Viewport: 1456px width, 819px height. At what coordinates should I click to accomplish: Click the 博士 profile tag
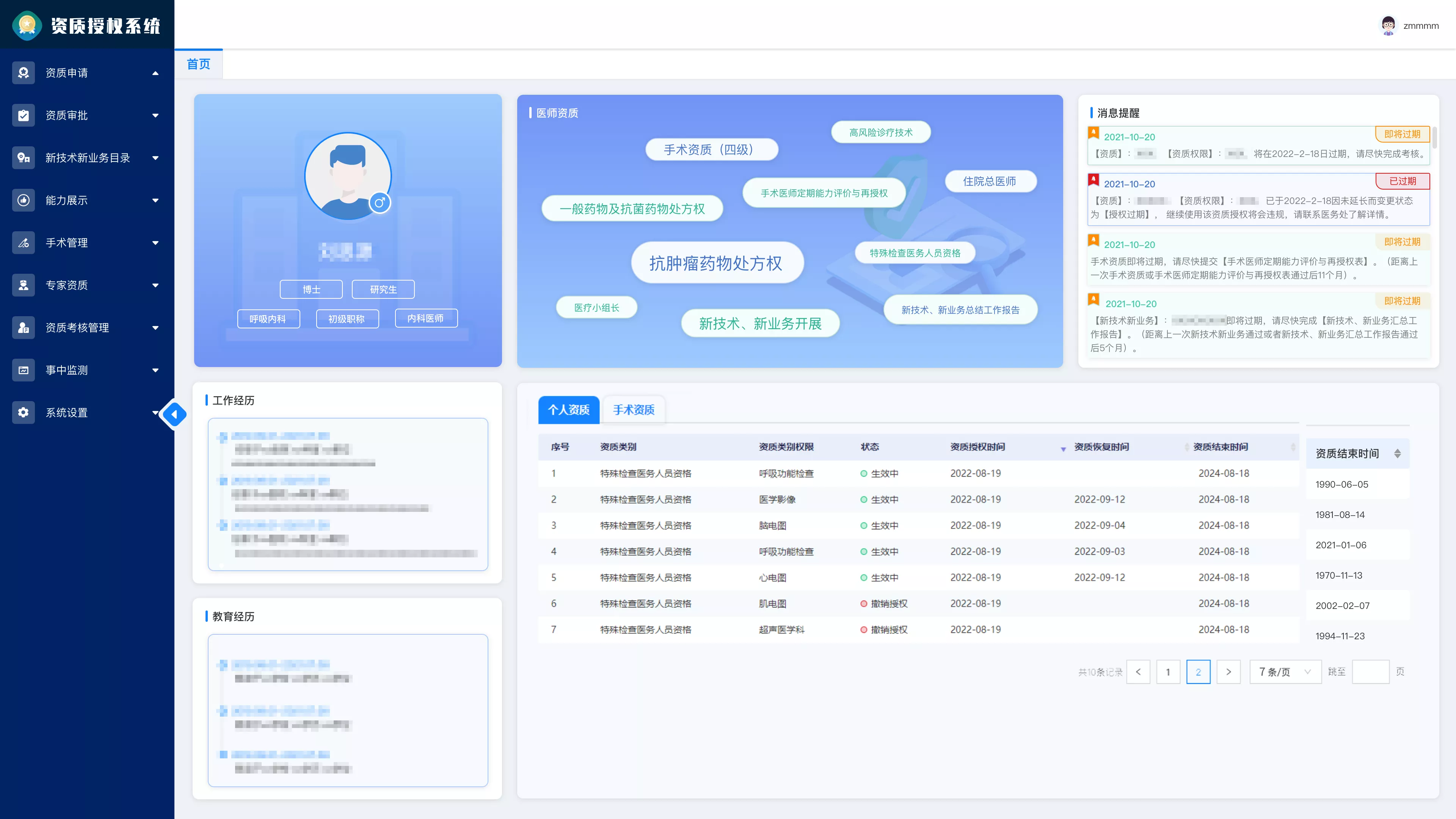pyautogui.click(x=311, y=289)
